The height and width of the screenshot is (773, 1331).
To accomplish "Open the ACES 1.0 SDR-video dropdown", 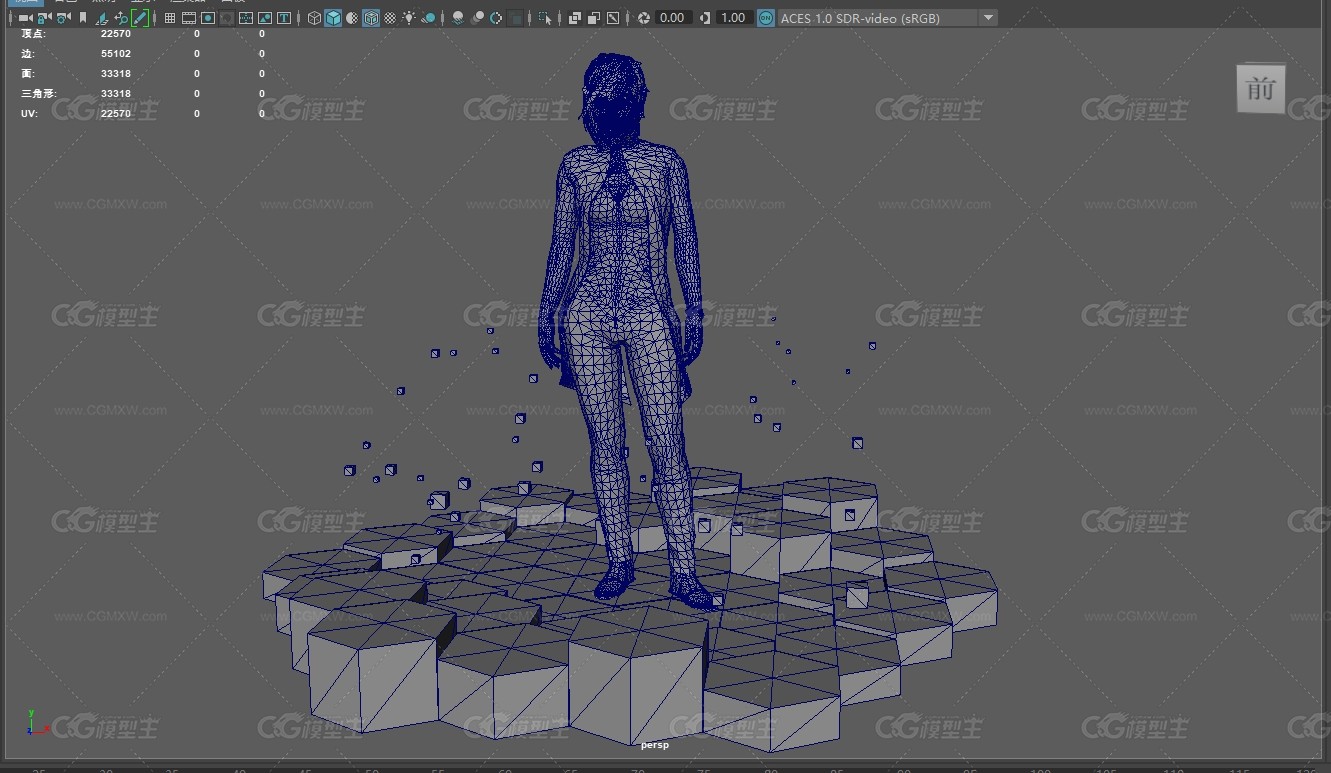I will click(x=888, y=18).
